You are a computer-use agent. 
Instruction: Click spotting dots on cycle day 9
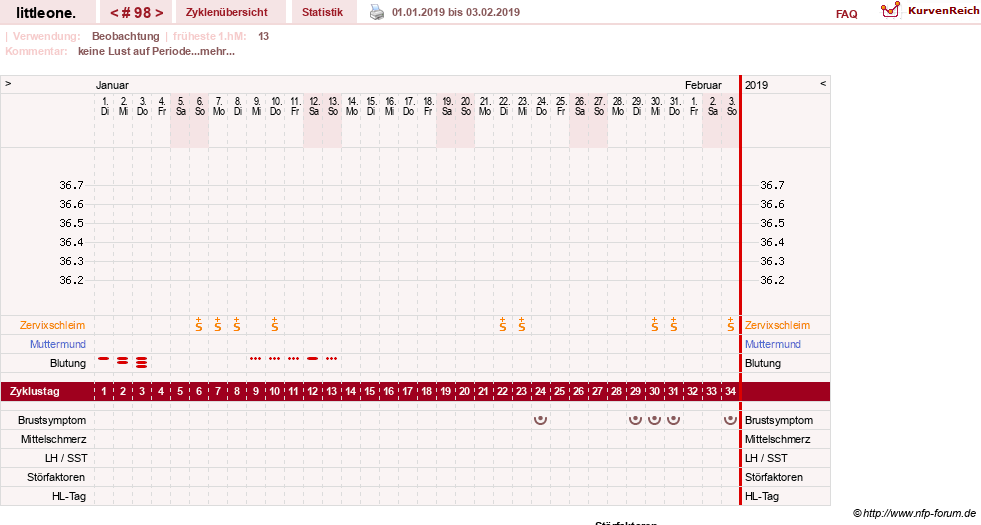(255, 359)
